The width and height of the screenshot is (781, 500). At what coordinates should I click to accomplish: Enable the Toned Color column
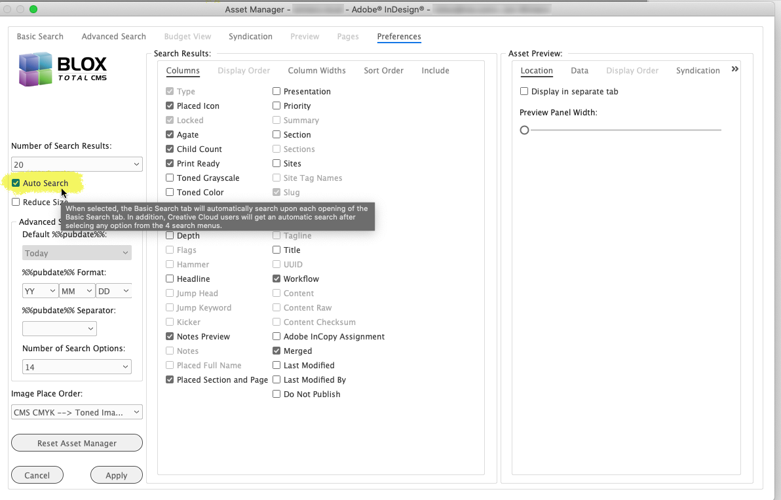170,193
